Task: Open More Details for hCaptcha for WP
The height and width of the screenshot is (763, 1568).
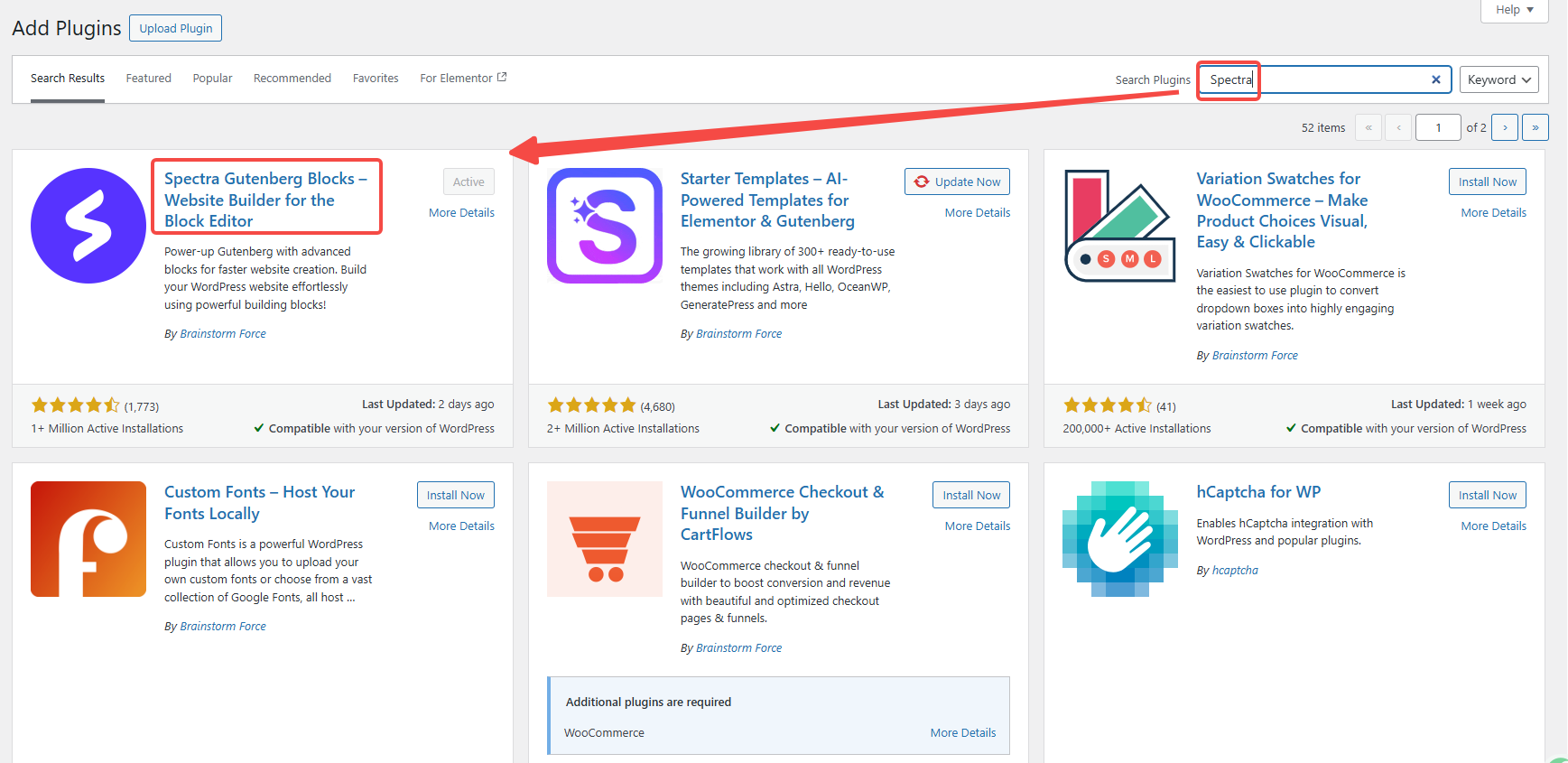Action: tap(1494, 526)
